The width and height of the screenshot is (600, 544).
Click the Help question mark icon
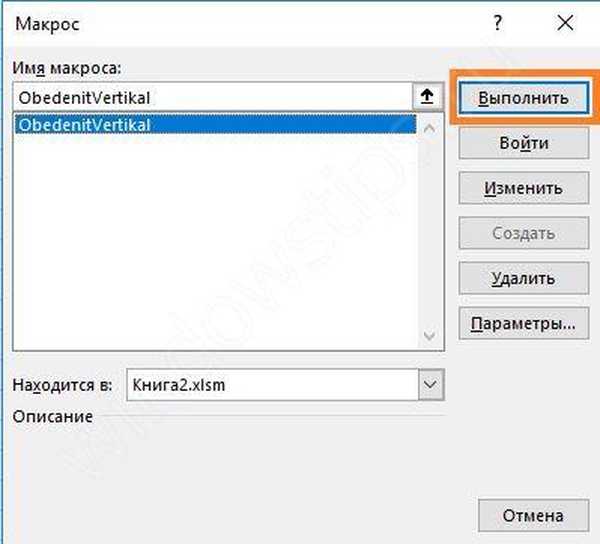tap(497, 23)
